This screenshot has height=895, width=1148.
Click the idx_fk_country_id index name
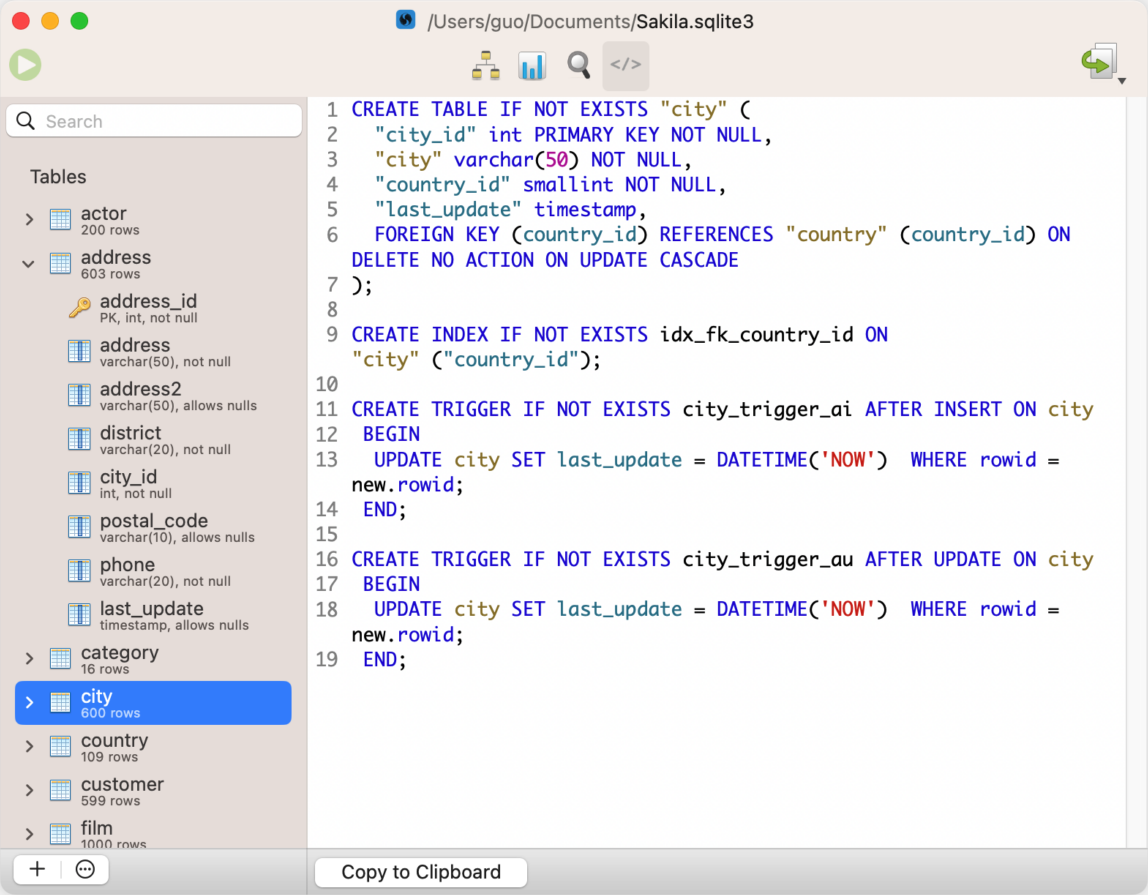(756, 335)
